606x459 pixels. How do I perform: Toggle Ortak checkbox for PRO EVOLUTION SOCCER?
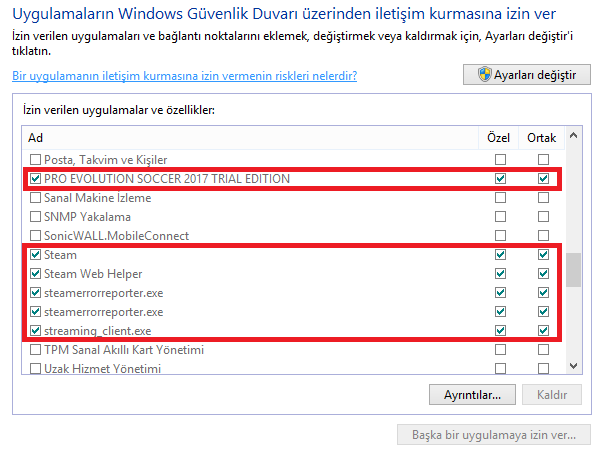point(543,178)
